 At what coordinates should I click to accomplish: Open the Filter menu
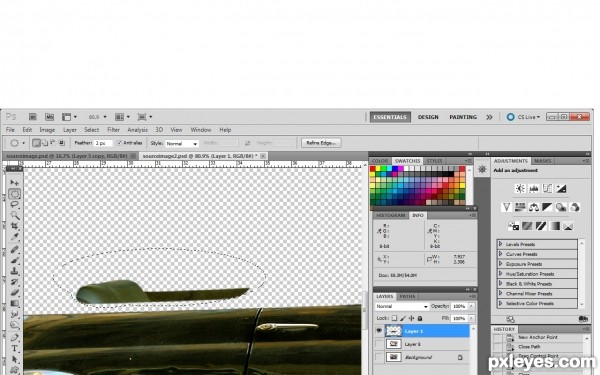click(113, 130)
